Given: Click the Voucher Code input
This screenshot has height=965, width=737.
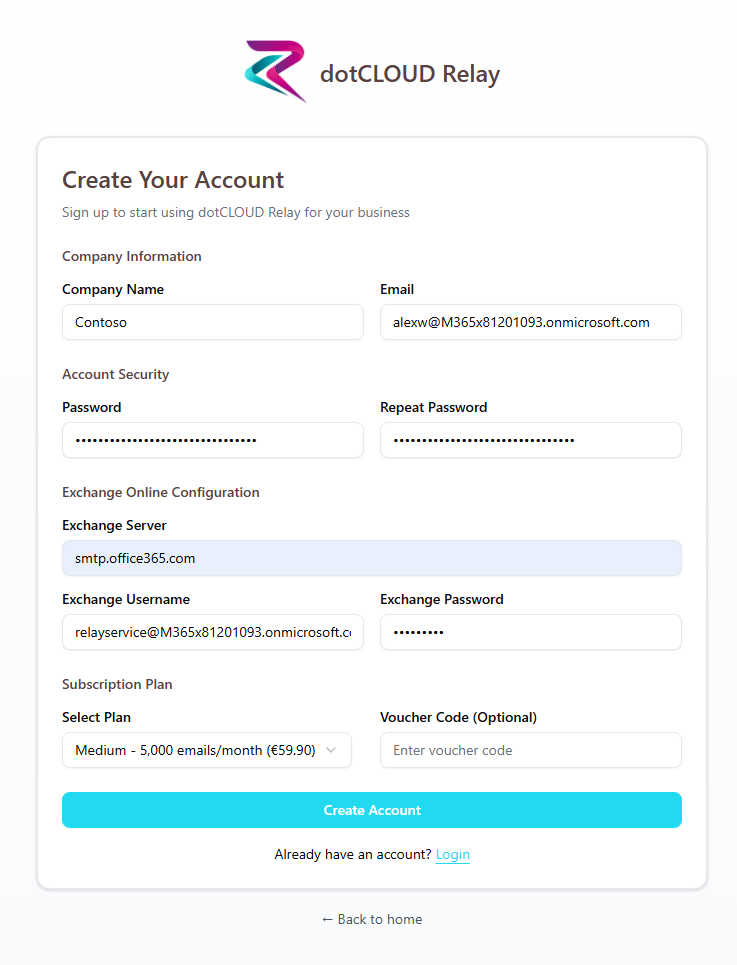Looking at the screenshot, I should tap(530, 750).
